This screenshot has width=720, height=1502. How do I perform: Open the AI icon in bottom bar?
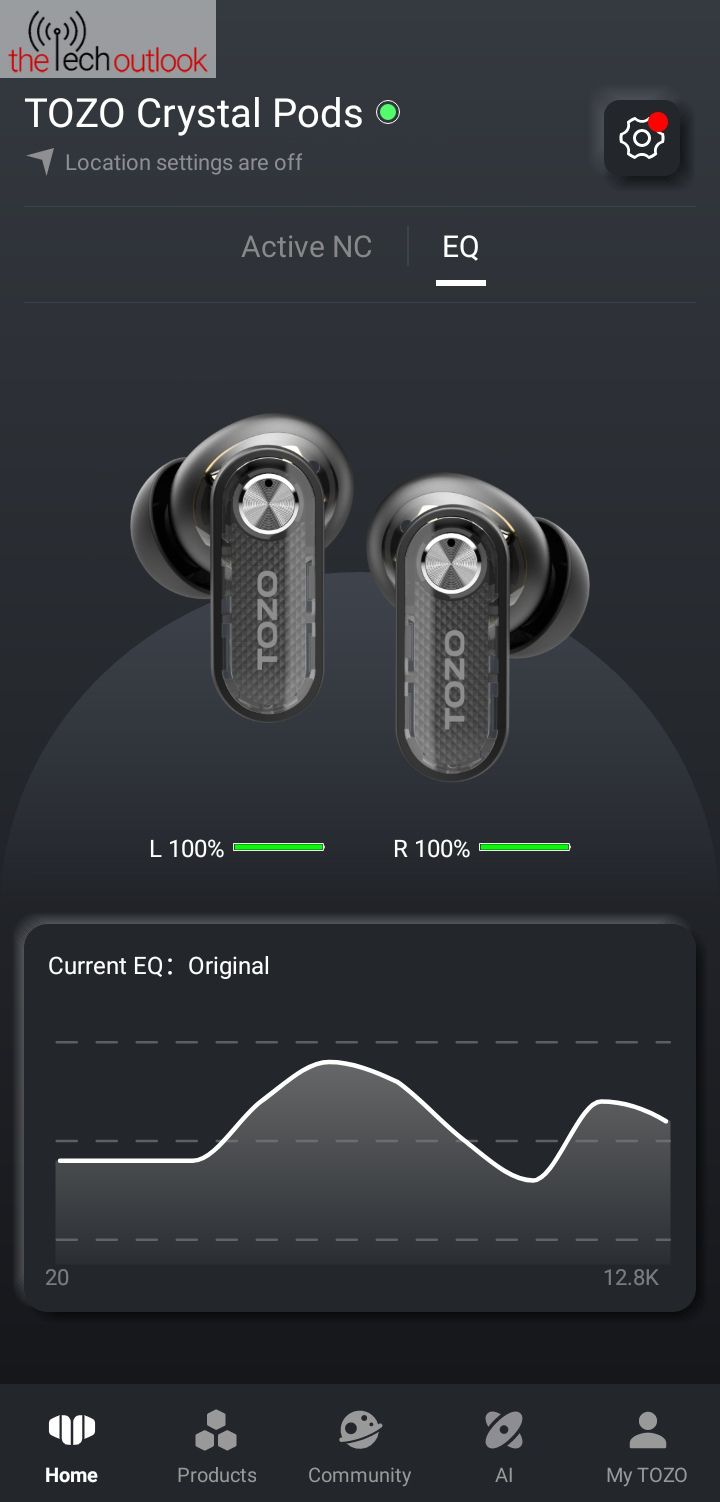(x=504, y=1430)
